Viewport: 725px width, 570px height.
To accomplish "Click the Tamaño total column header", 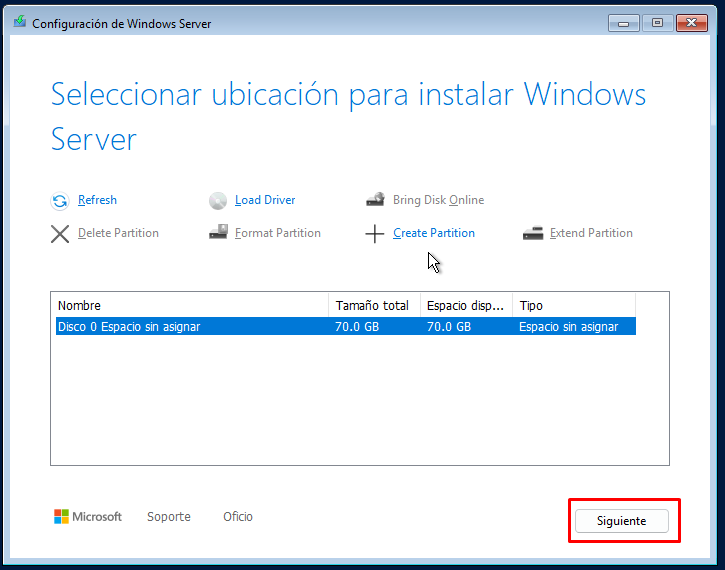I will coord(375,305).
